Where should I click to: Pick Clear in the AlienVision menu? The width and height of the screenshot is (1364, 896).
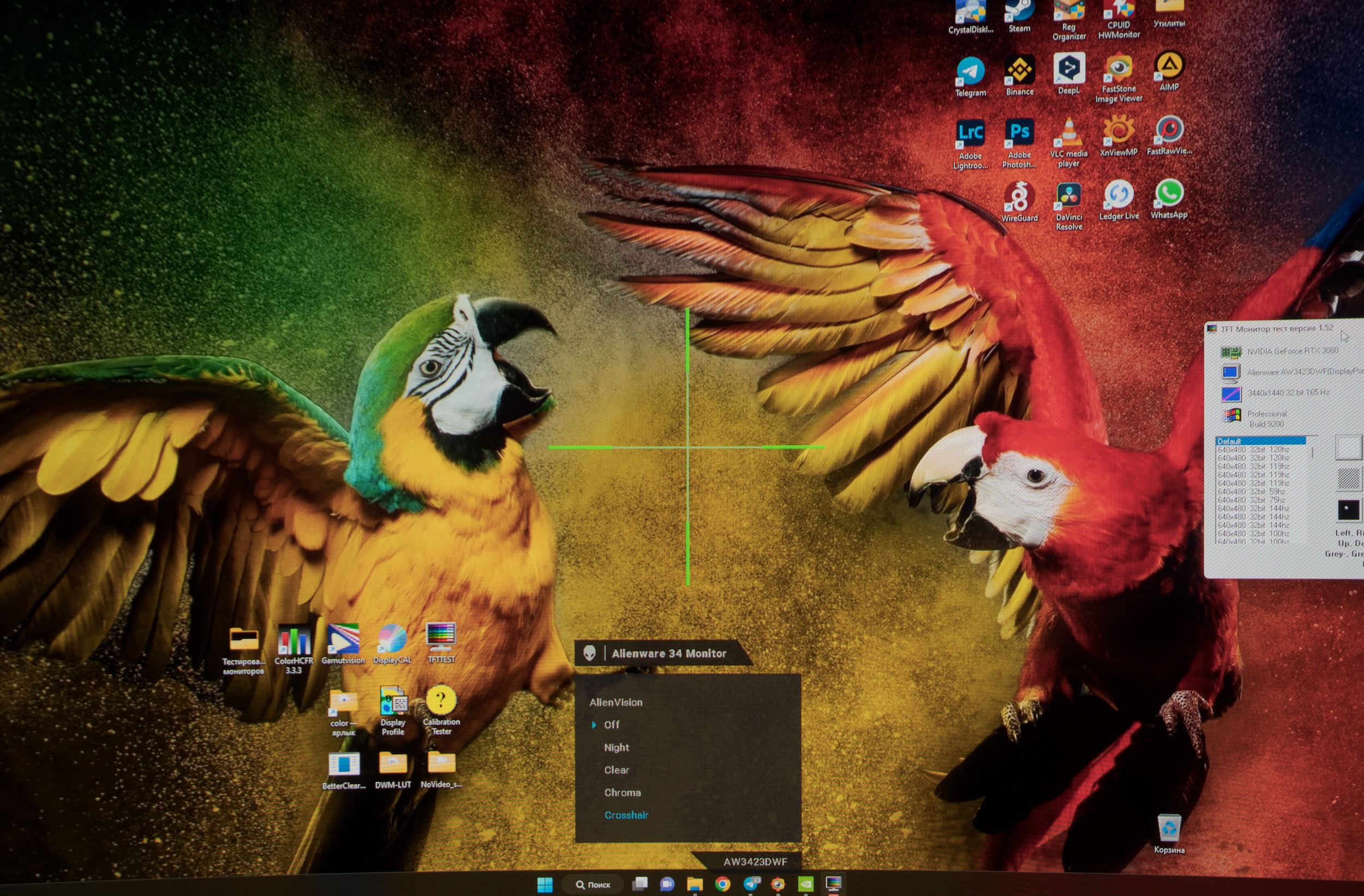point(616,771)
